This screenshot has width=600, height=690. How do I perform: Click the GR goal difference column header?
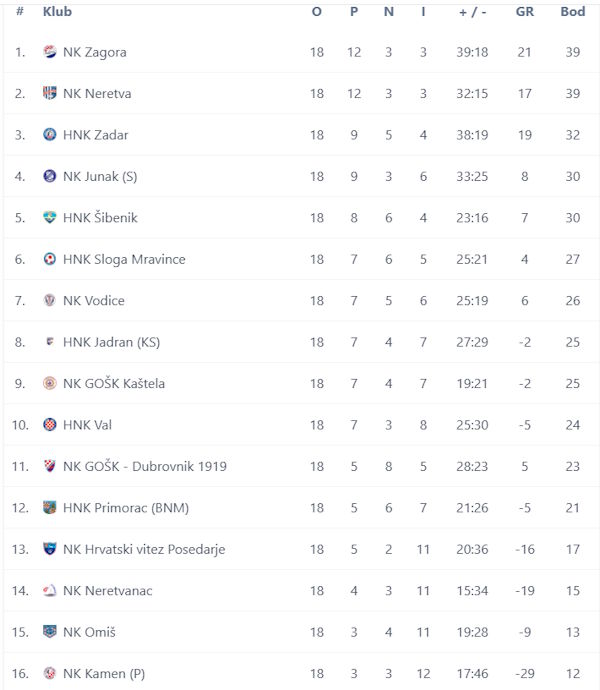point(524,12)
